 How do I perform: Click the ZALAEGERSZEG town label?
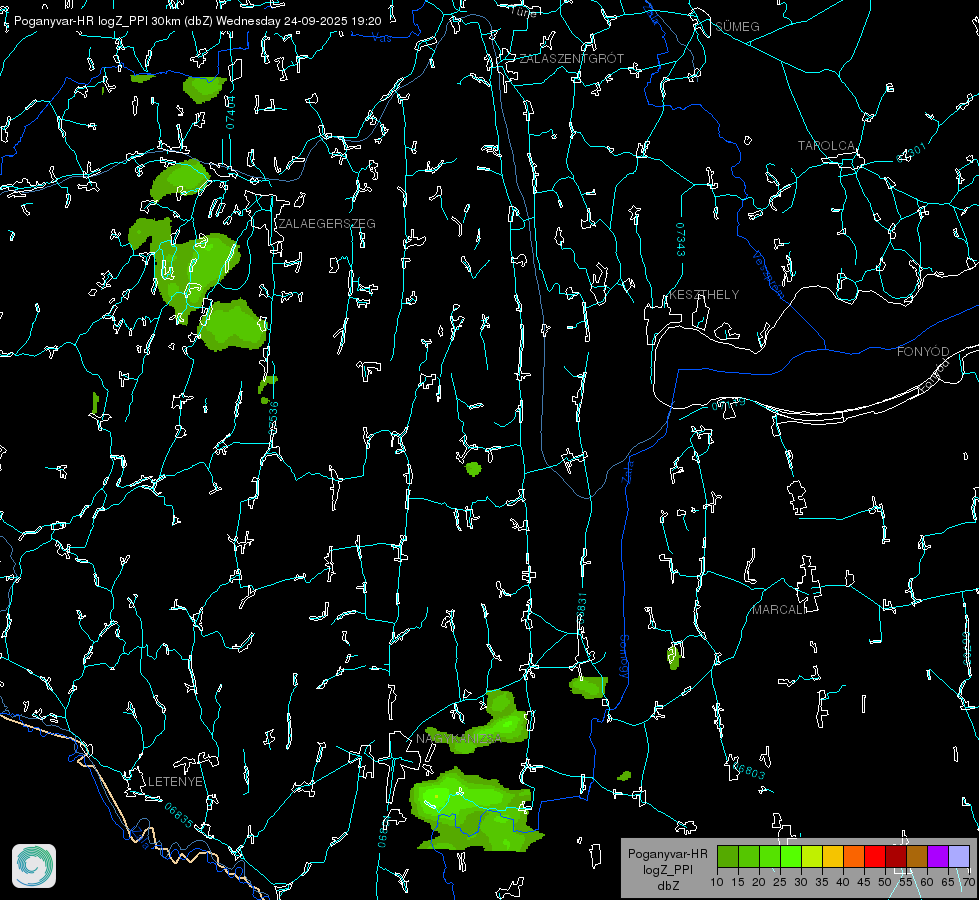(327, 224)
